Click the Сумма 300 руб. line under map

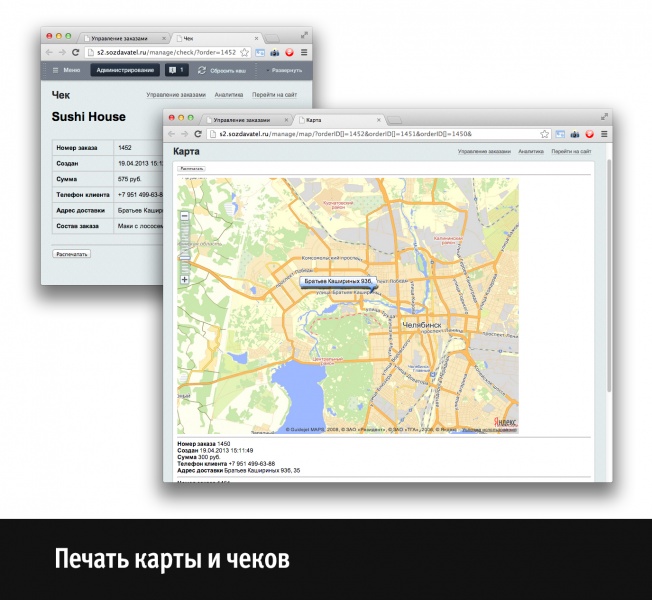click(199, 457)
